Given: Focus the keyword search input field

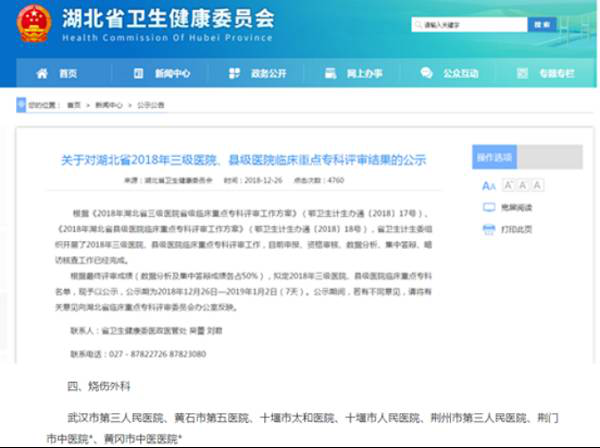Looking at the screenshot, I should (x=470, y=25).
